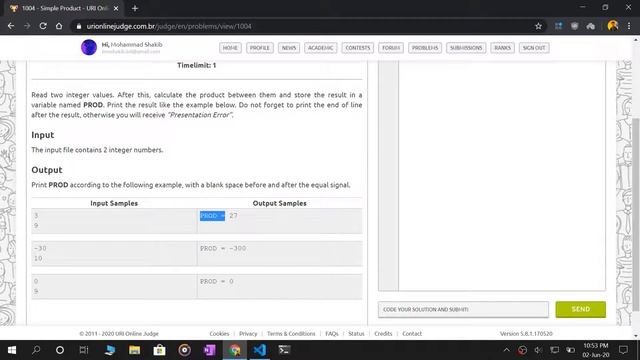The image size is (640, 360).
Task: Open the CONTESTS menu item
Action: [358, 48]
